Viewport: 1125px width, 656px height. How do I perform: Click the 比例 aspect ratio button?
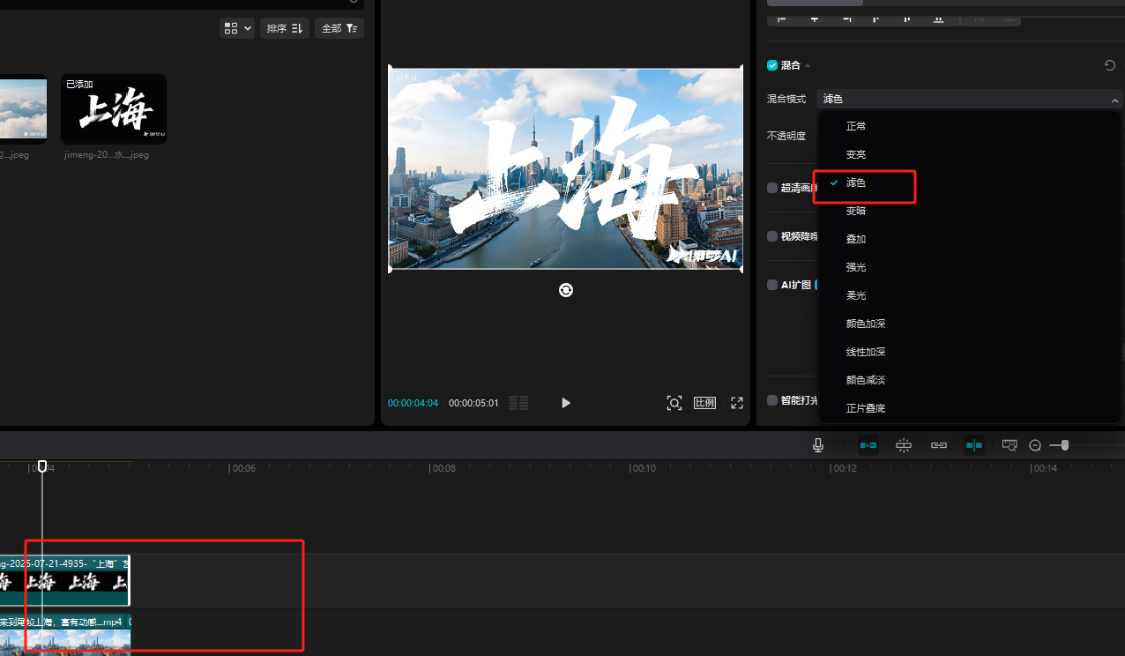click(x=704, y=403)
